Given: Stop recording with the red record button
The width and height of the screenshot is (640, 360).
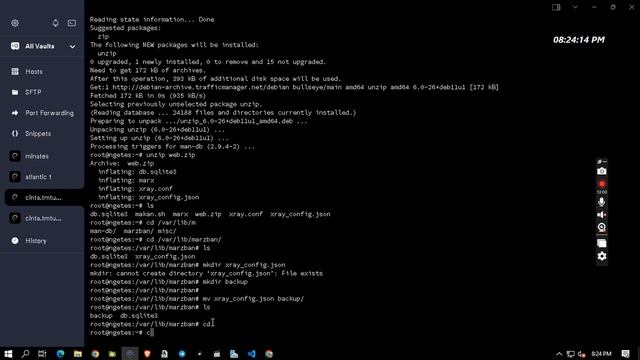Looking at the screenshot, I should (602, 184).
